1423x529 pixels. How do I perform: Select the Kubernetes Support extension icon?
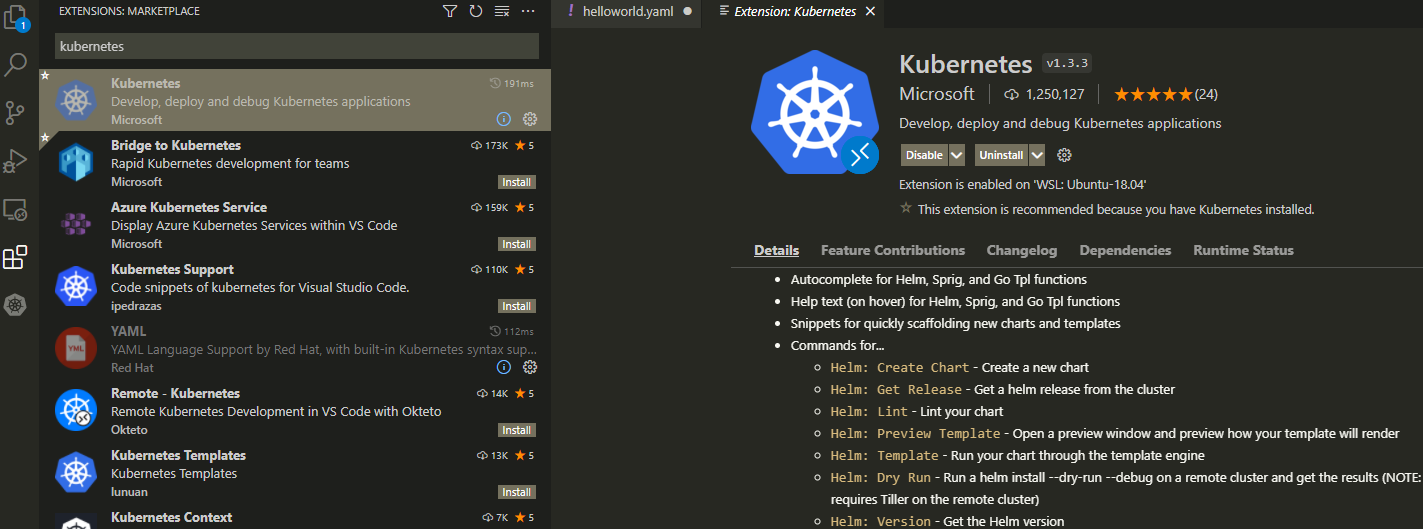tap(75, 287)
